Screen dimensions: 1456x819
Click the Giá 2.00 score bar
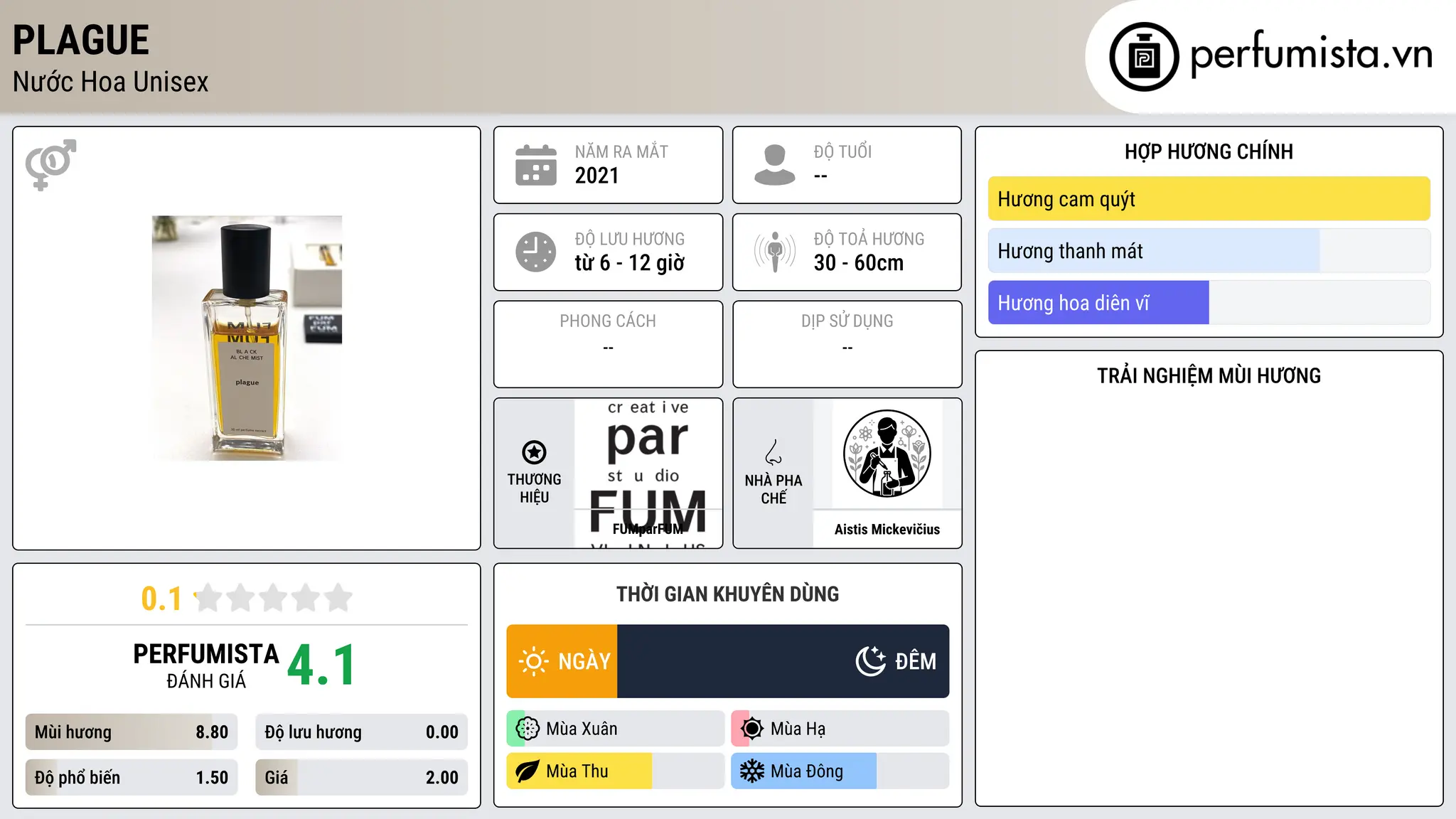tap(361, 778)
